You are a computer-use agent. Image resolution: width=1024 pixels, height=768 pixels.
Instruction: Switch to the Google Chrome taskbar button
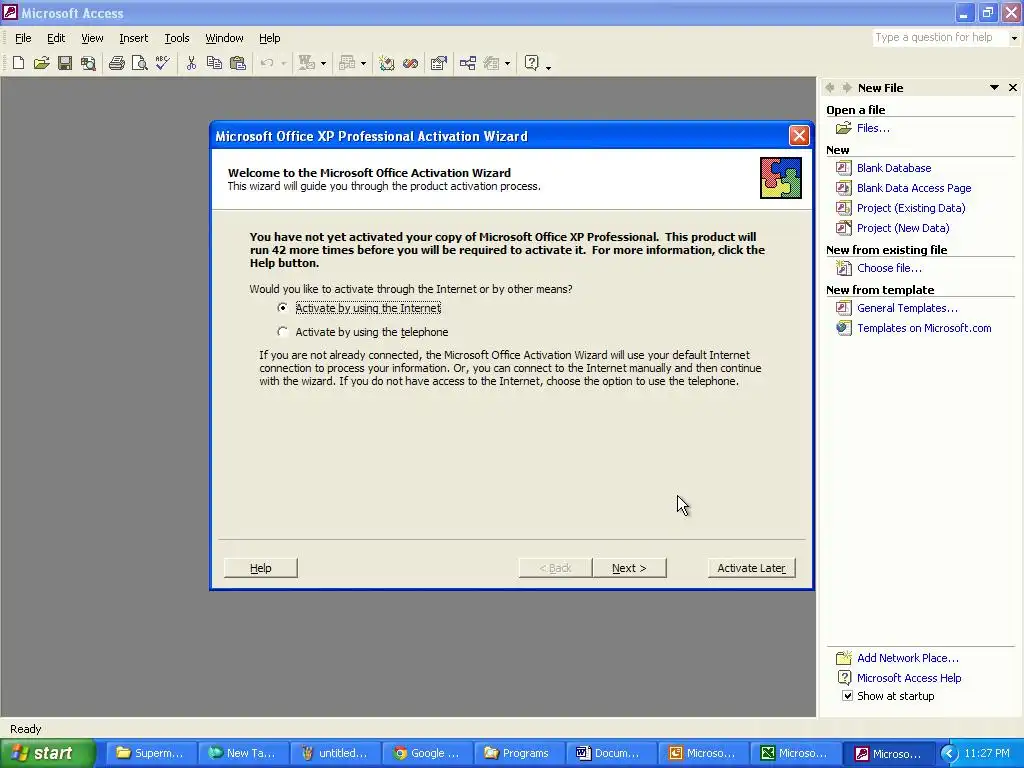[x=426, y=753]
